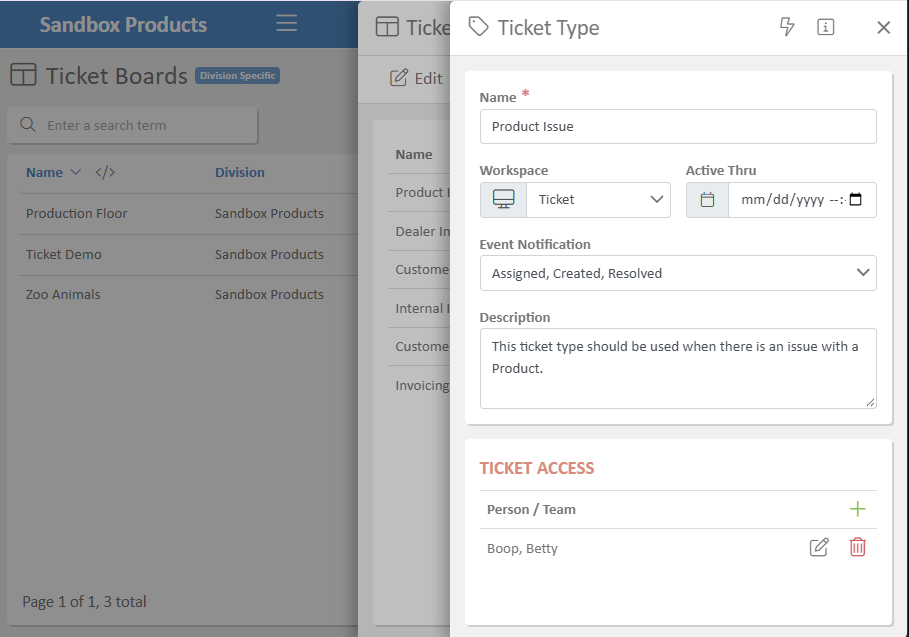Click Page 1 of 1, 3 total text
Image resolution: width=909 pixels, height=637 pixels.
point(84,602)
